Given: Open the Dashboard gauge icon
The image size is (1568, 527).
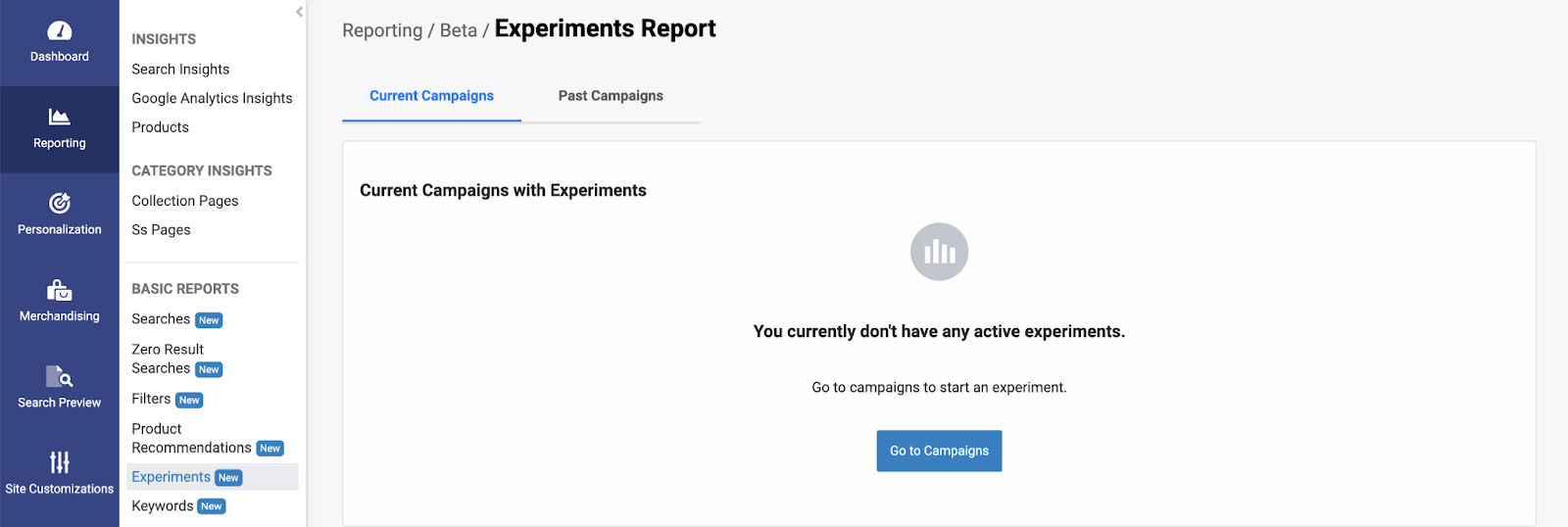Looking at the screenshot, I should click(59, 31).
